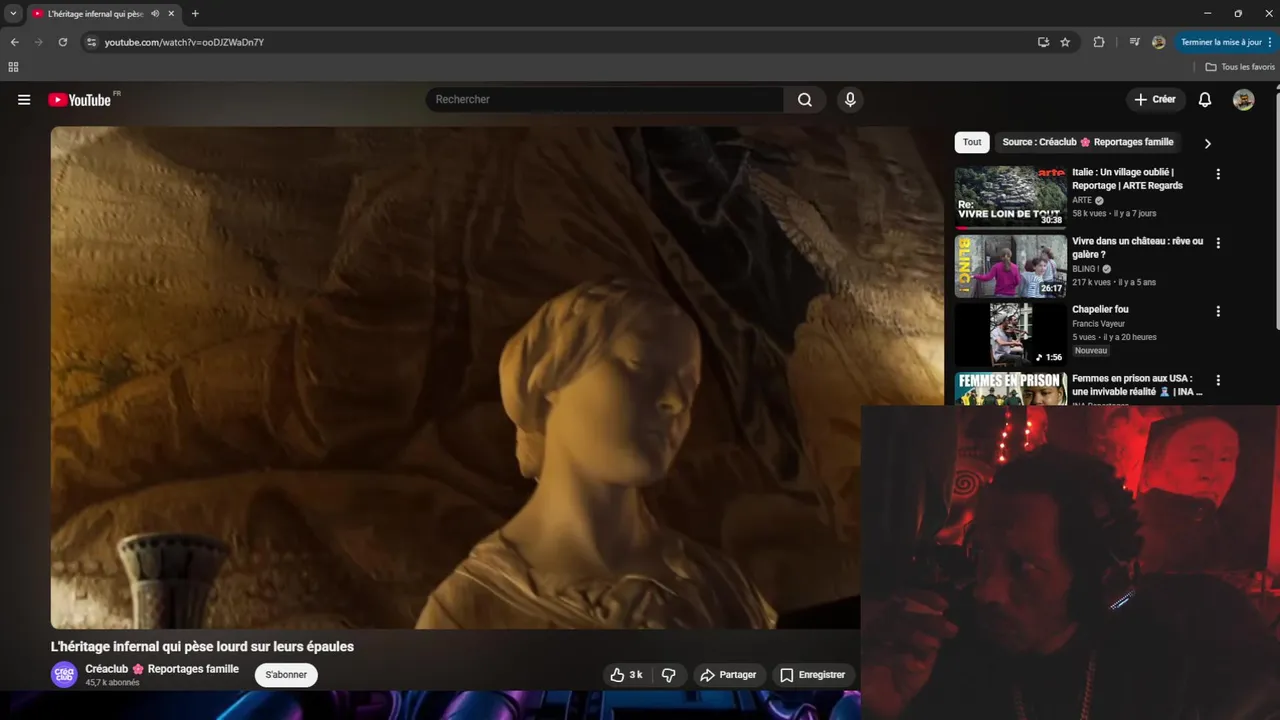Open options for Vivre dans un château video
This screenshot has width=1280, height=720.
coord(1218,243)
